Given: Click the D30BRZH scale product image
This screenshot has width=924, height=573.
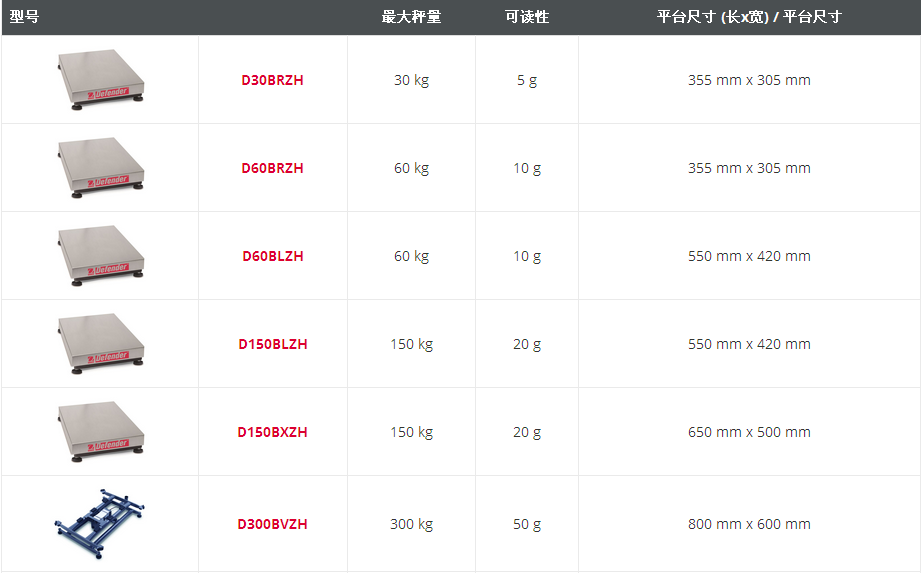Looking at the screenshot, I should tap(100, 79).
